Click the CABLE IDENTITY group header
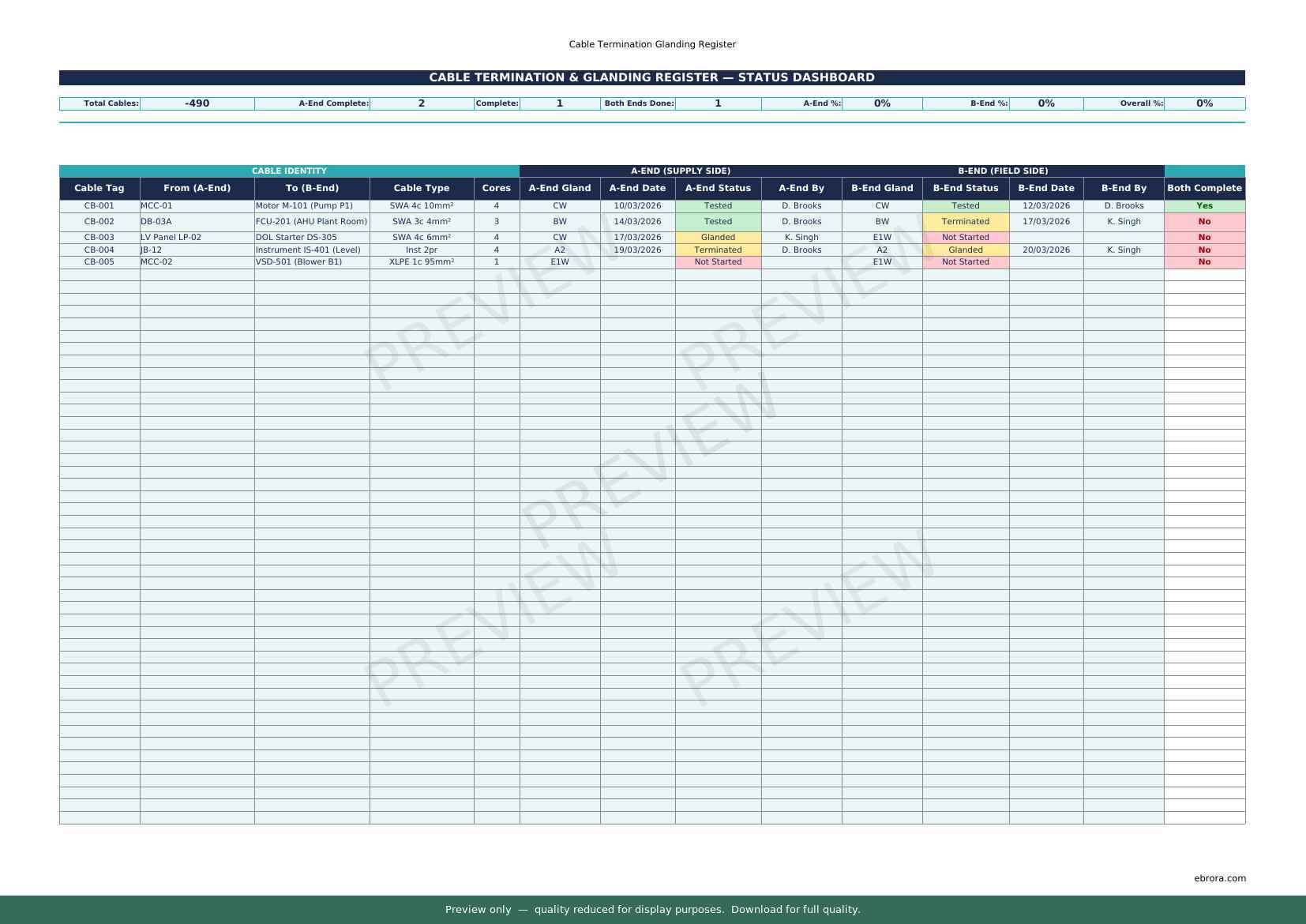The width and height of the screenshot is (1306, 924). click(x=289, y=171)
